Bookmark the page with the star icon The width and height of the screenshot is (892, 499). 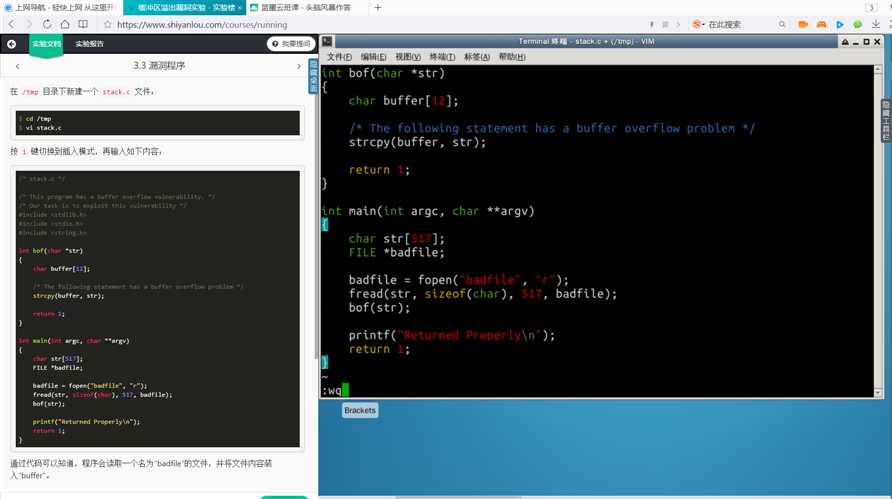tap(108, 24)
